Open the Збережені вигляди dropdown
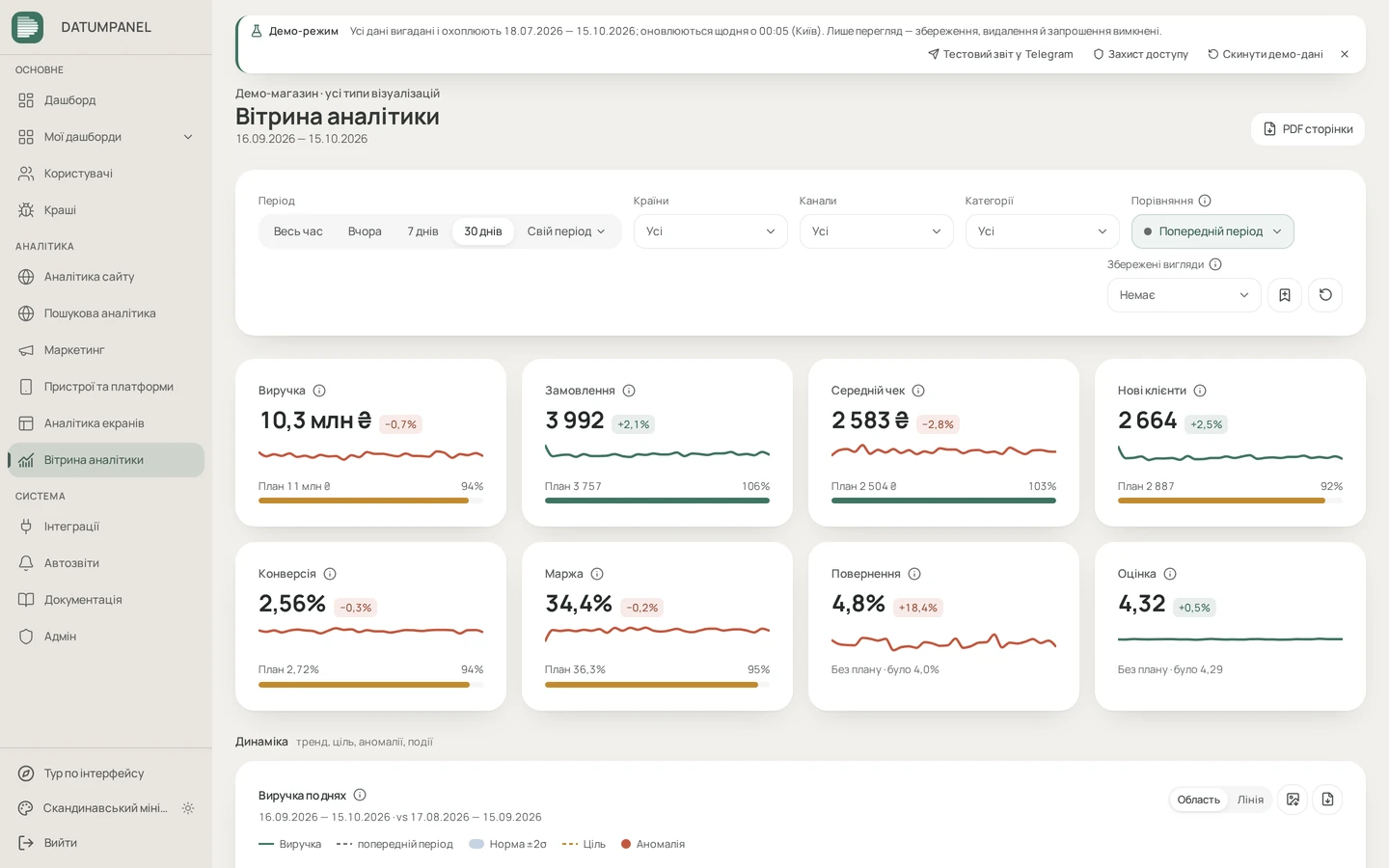Screen dimensions: 1389x868 click(1185, 295)
